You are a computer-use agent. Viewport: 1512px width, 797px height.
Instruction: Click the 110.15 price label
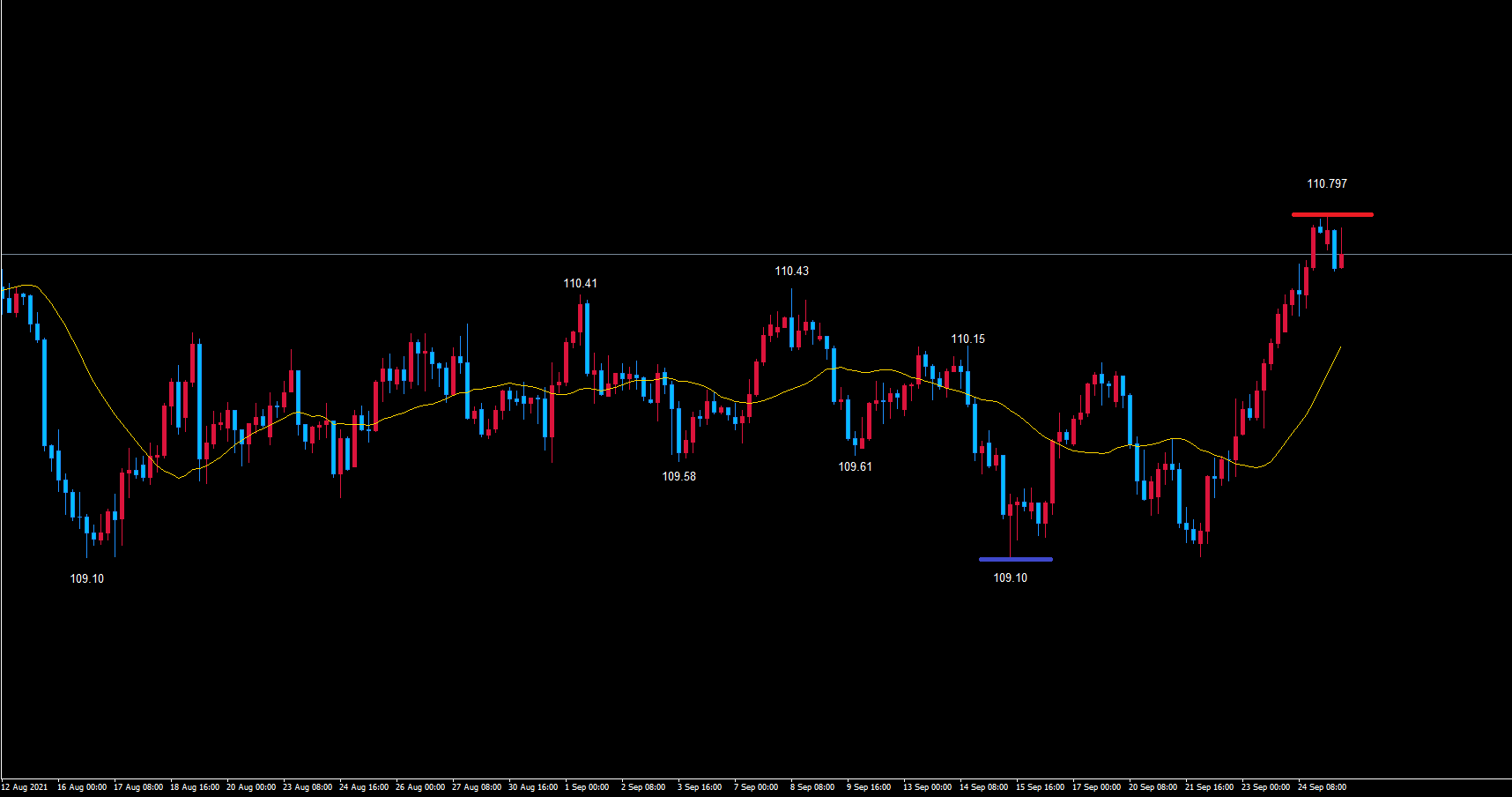pos(967,339)
